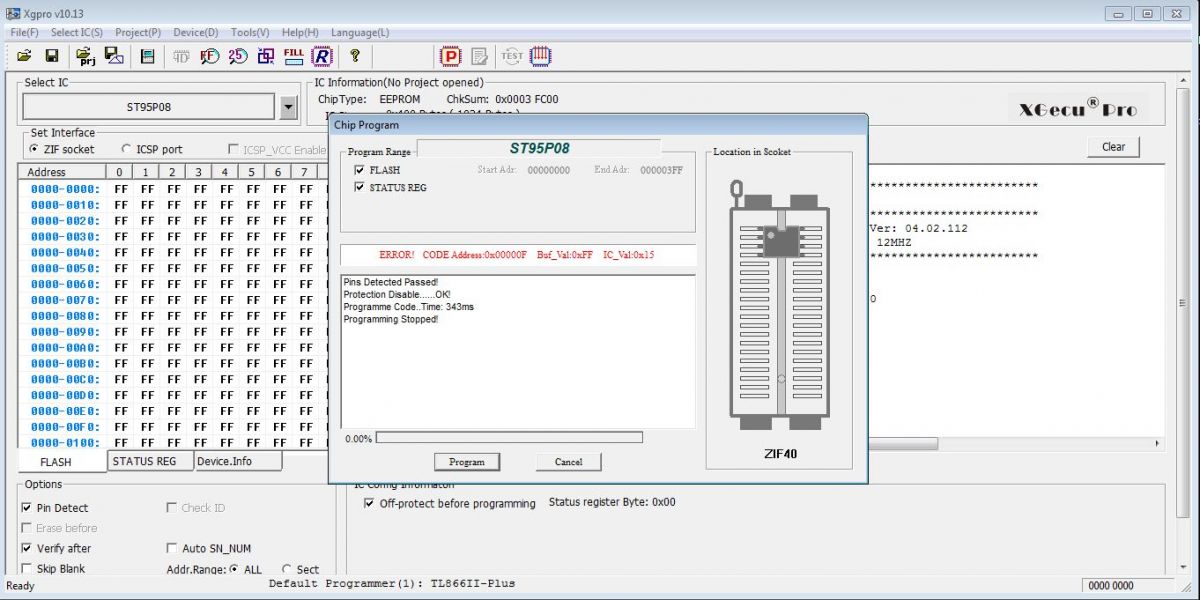Switch to the STATUS REG tab

click(x=150, y=461)
